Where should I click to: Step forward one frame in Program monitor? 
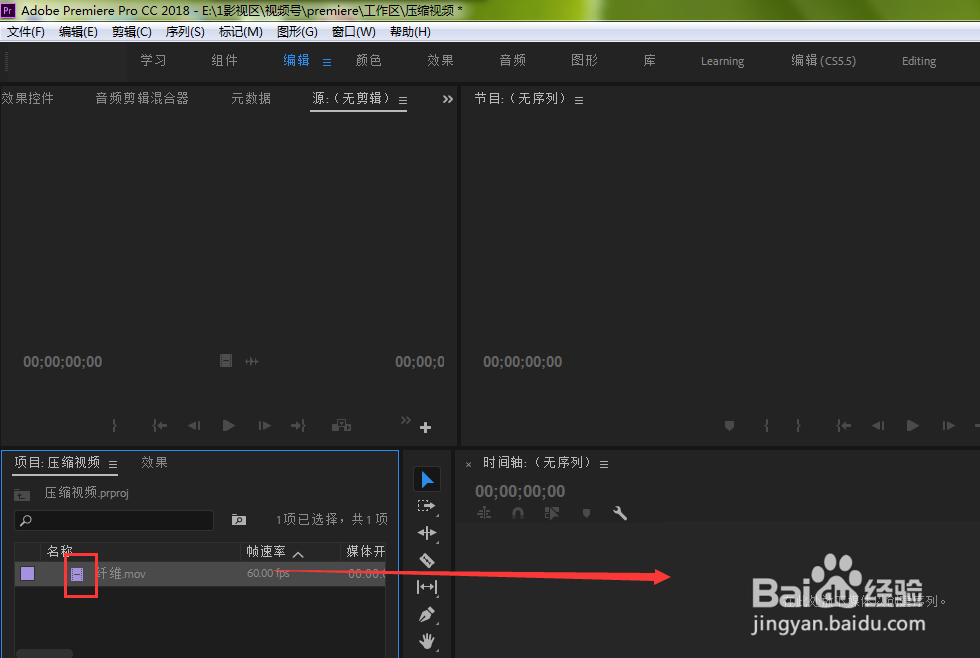click(x=948, y=426)
